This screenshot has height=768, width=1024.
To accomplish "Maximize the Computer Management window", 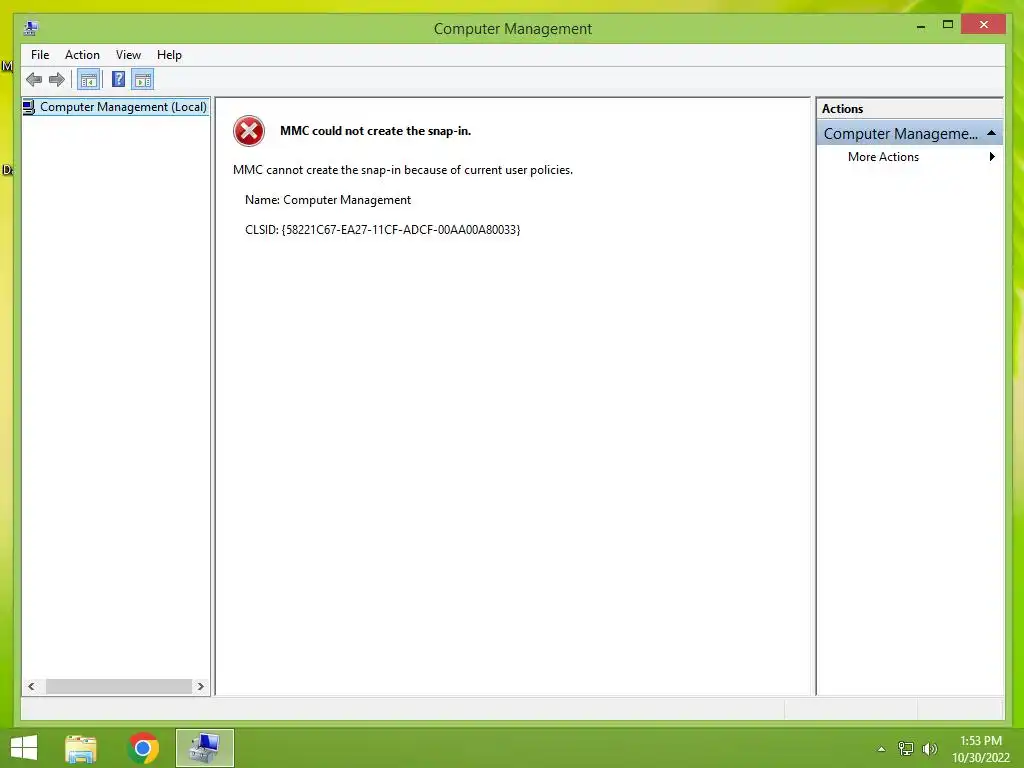I will 948,25.
